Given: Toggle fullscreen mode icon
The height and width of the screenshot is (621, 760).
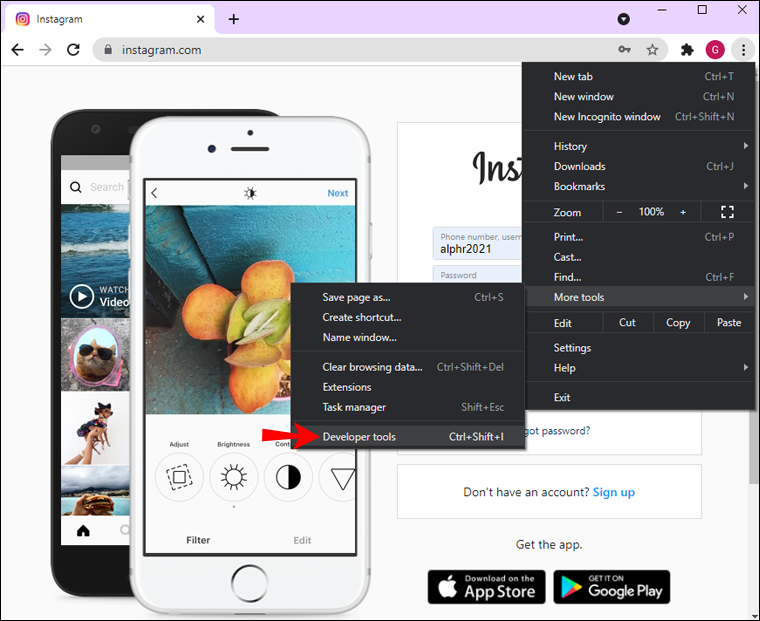Looking at the screenshot, I should [x=727, y=212].
